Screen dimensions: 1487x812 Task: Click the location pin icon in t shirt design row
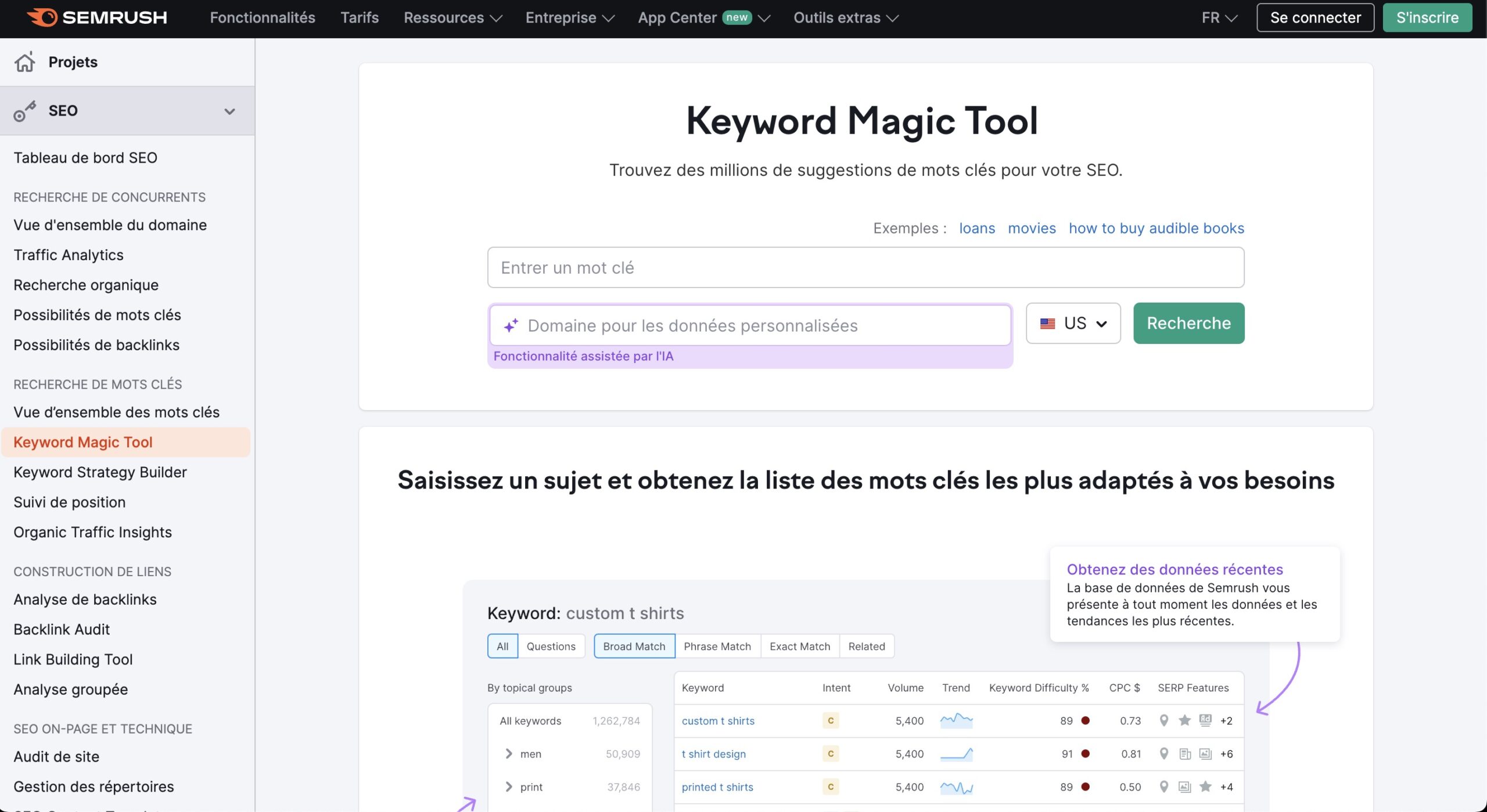[1163, 754]
